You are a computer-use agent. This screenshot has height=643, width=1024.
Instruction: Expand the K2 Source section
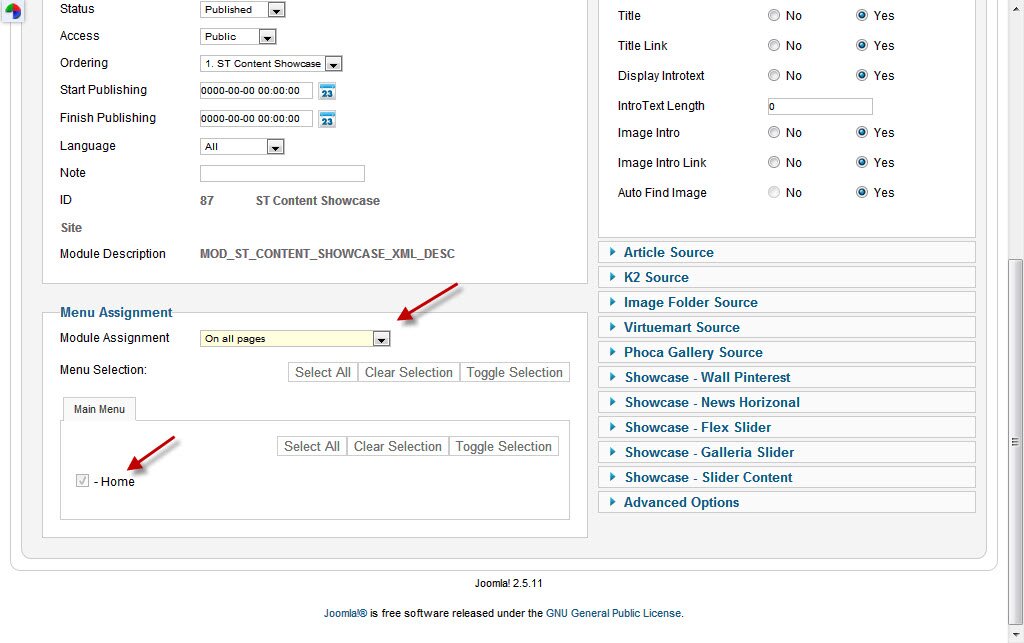coord(656,278)
